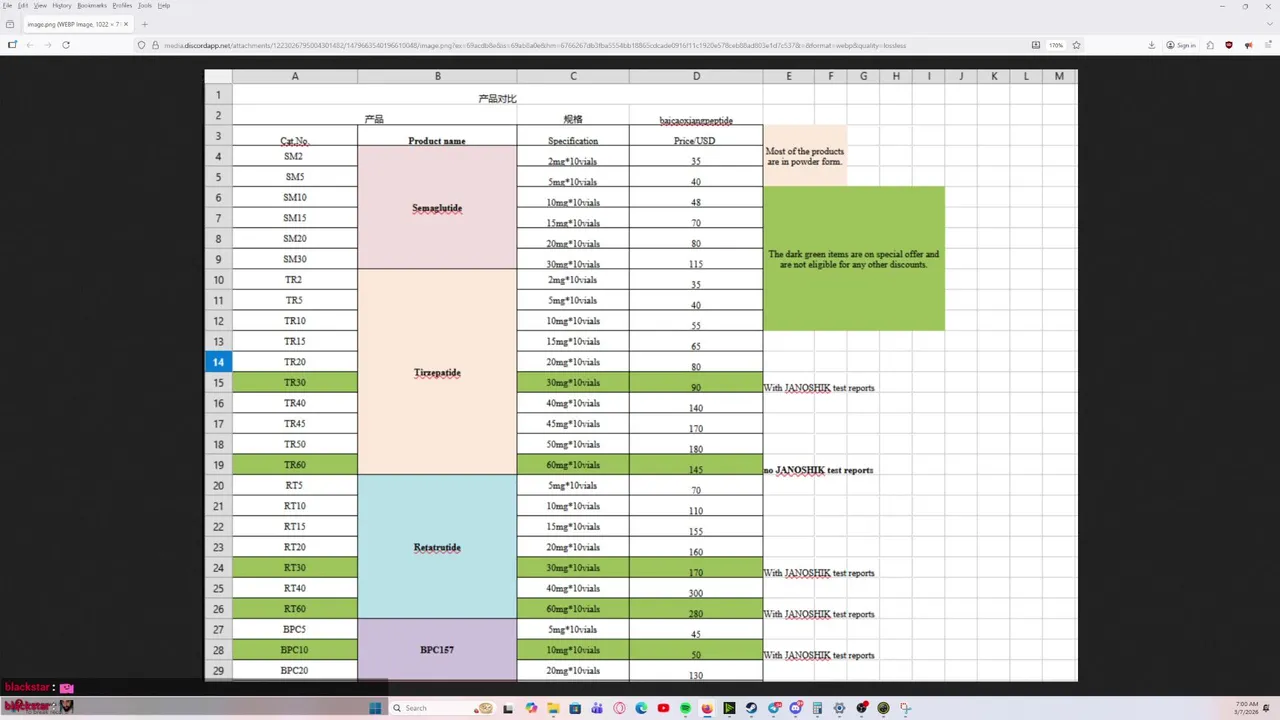Click the Tirzepatide product cell
Image resolution: width=1280 pixels, height=720 pixels.
[437, 372]
